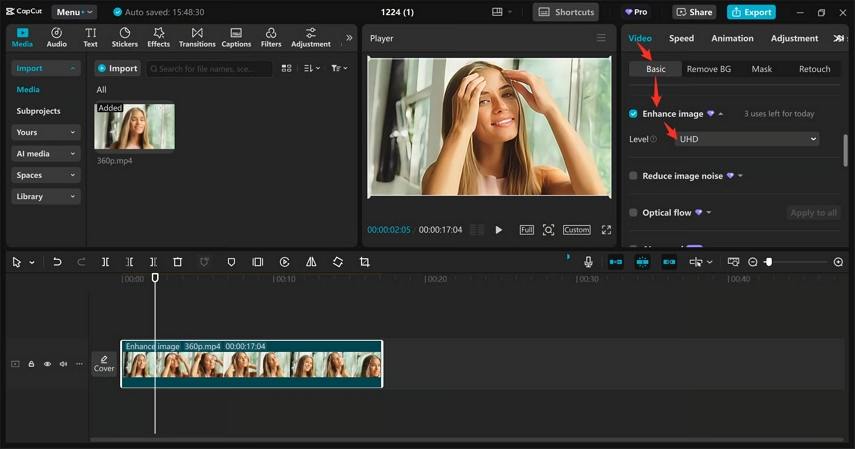Open the selection tool mode dropdown
Screen dimensions: 855x449
[x=32, y=262]
